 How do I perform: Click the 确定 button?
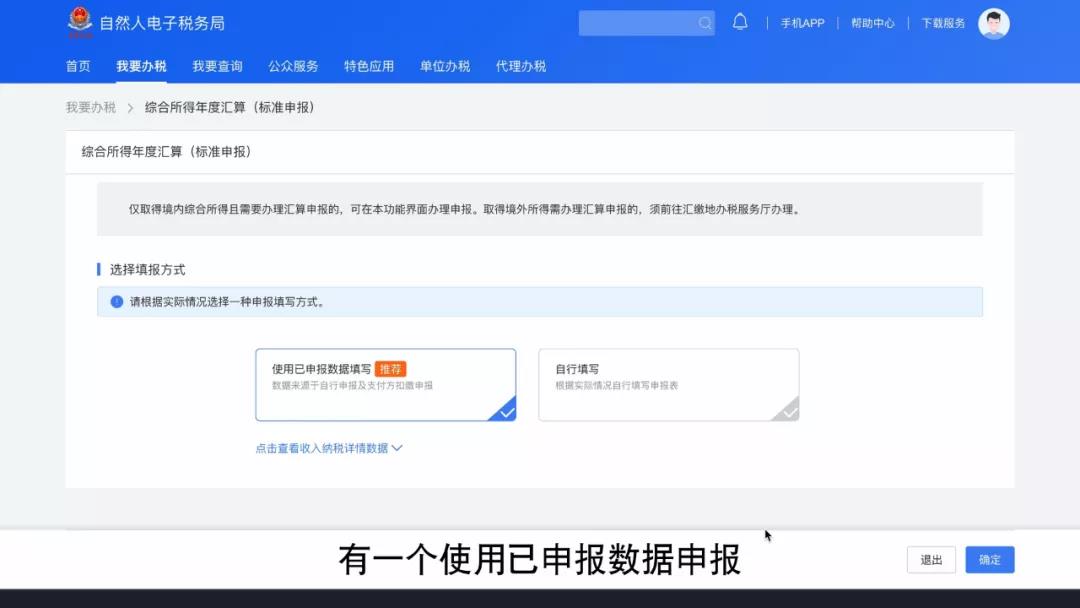pyautogui.click(x=989, y=560)
